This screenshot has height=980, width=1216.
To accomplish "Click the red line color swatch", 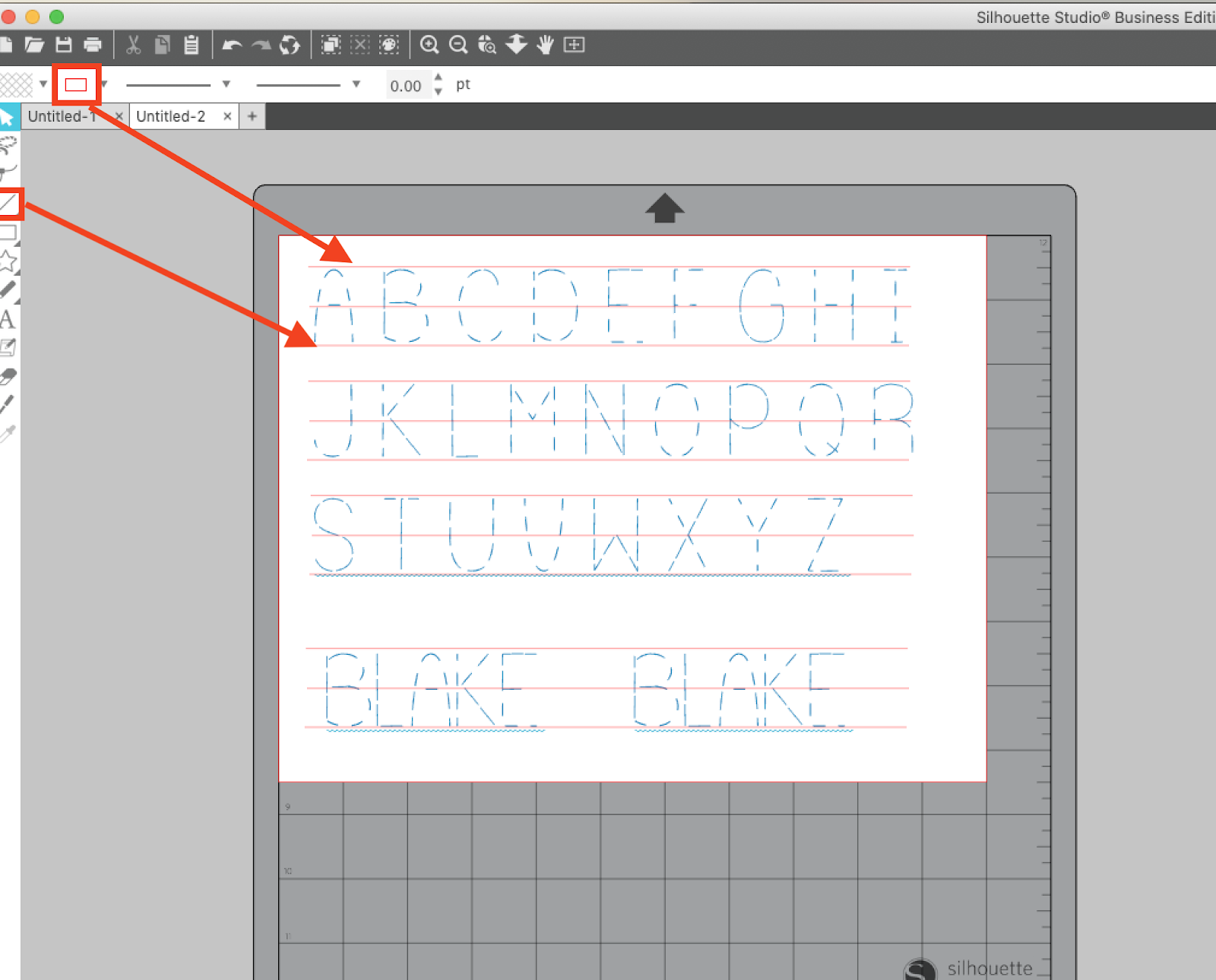I will pos(76,84).
